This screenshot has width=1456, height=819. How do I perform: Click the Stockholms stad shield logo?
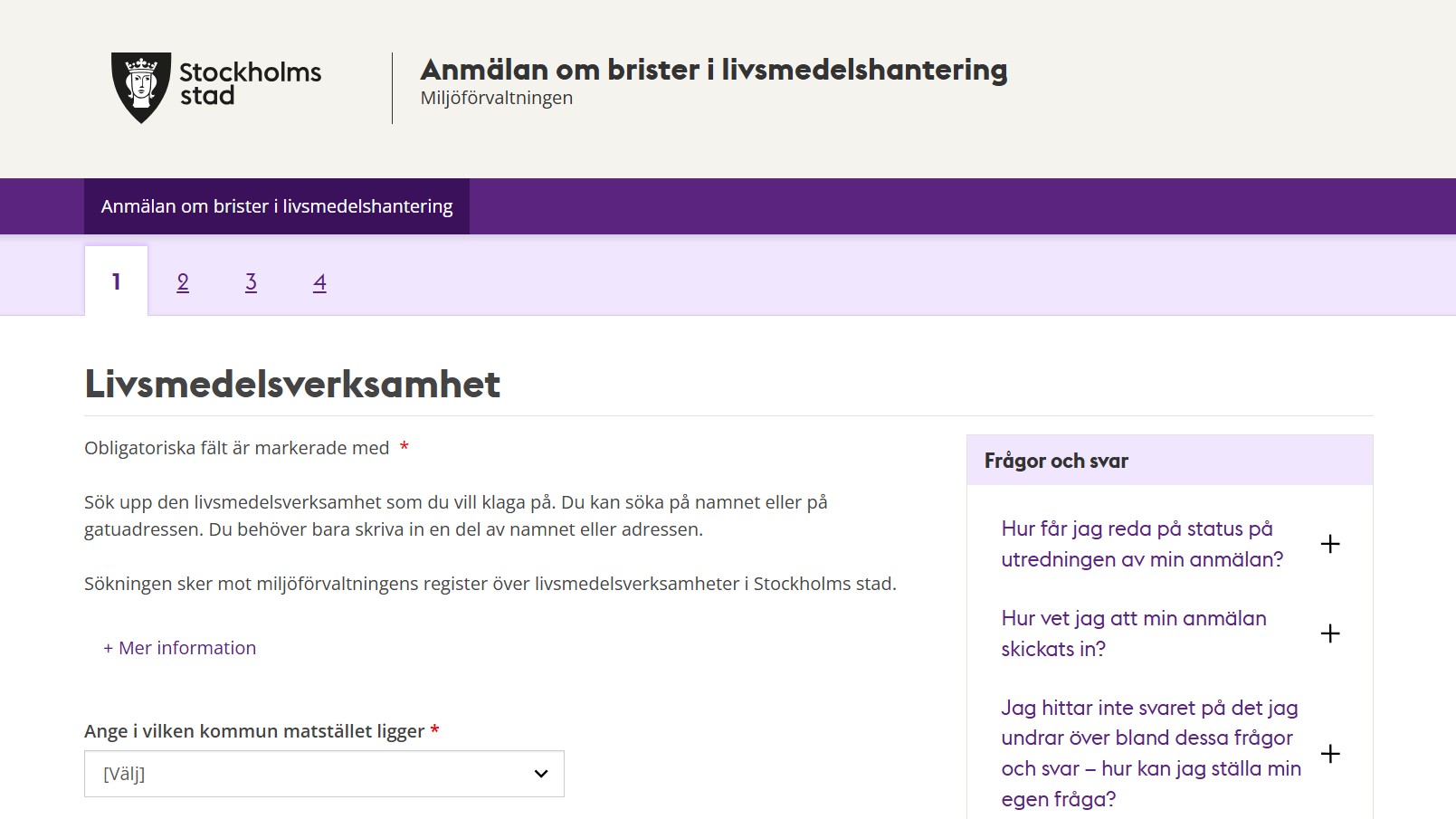(x=140, y=87)
